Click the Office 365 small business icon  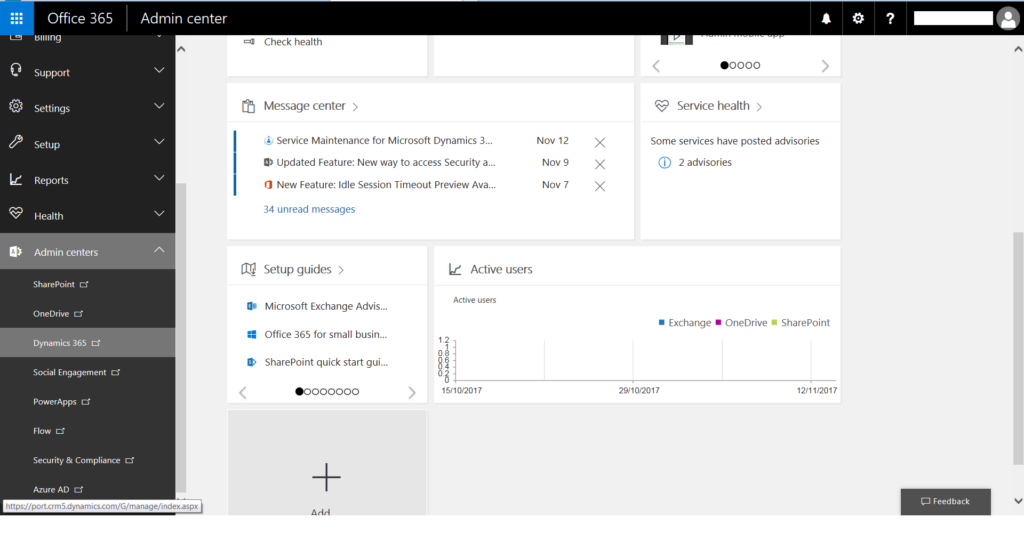251,334
